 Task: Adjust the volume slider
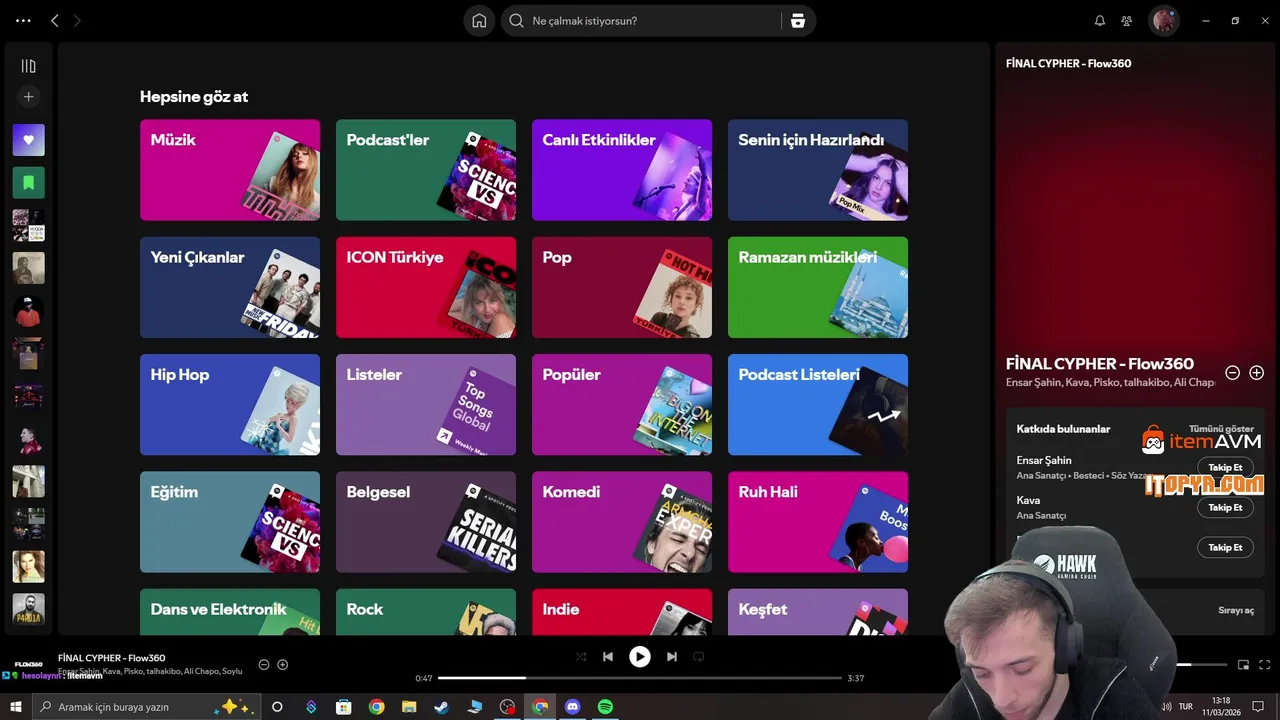pyautogui.click(x=1201, y=664)
